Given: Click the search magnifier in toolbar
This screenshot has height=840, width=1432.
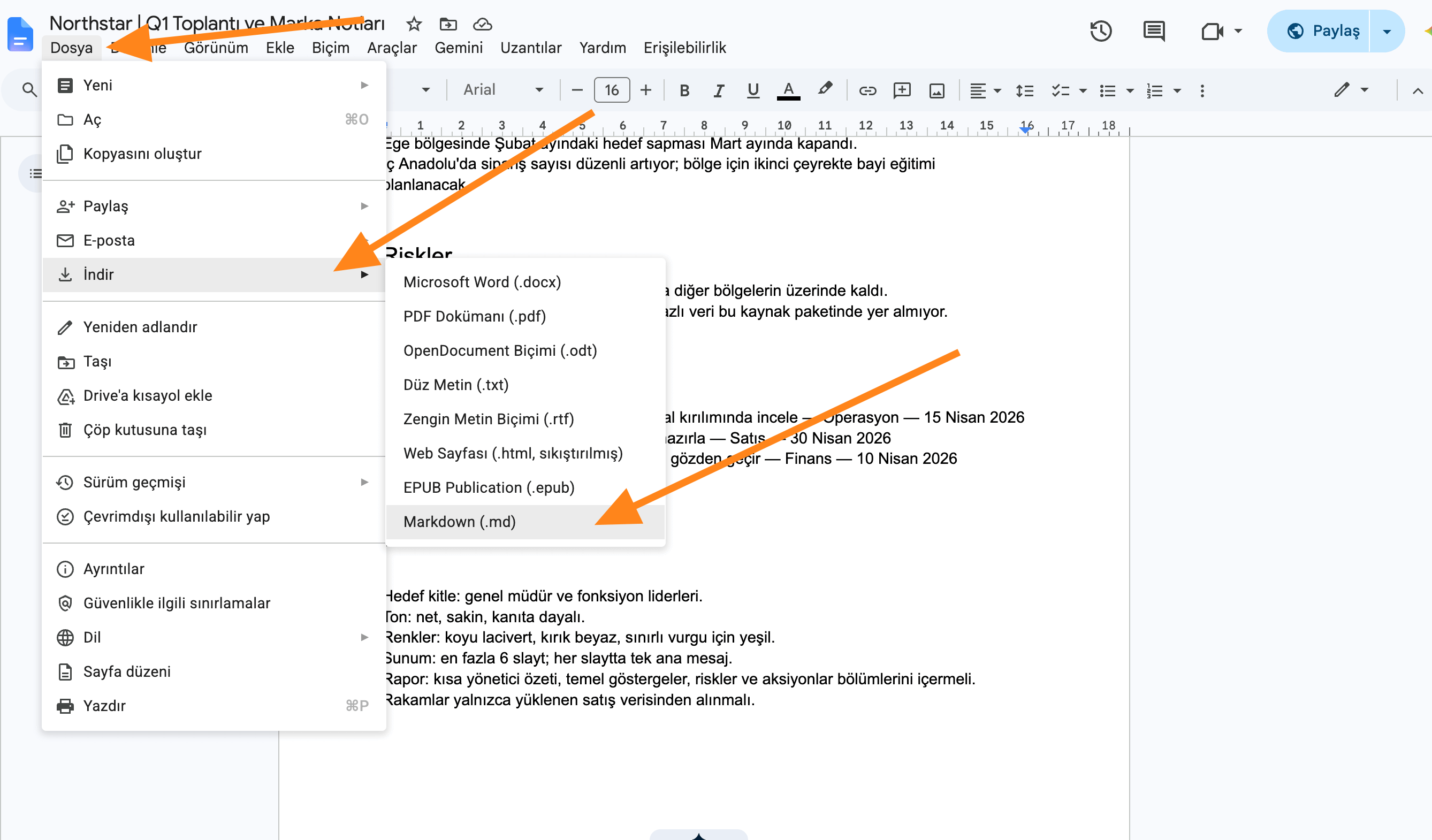Looking at the screenshot, I should coord(29,90).
